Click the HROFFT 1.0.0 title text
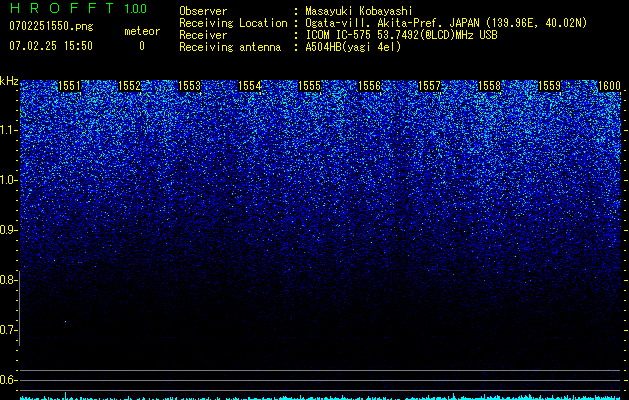 pos(78,8)
